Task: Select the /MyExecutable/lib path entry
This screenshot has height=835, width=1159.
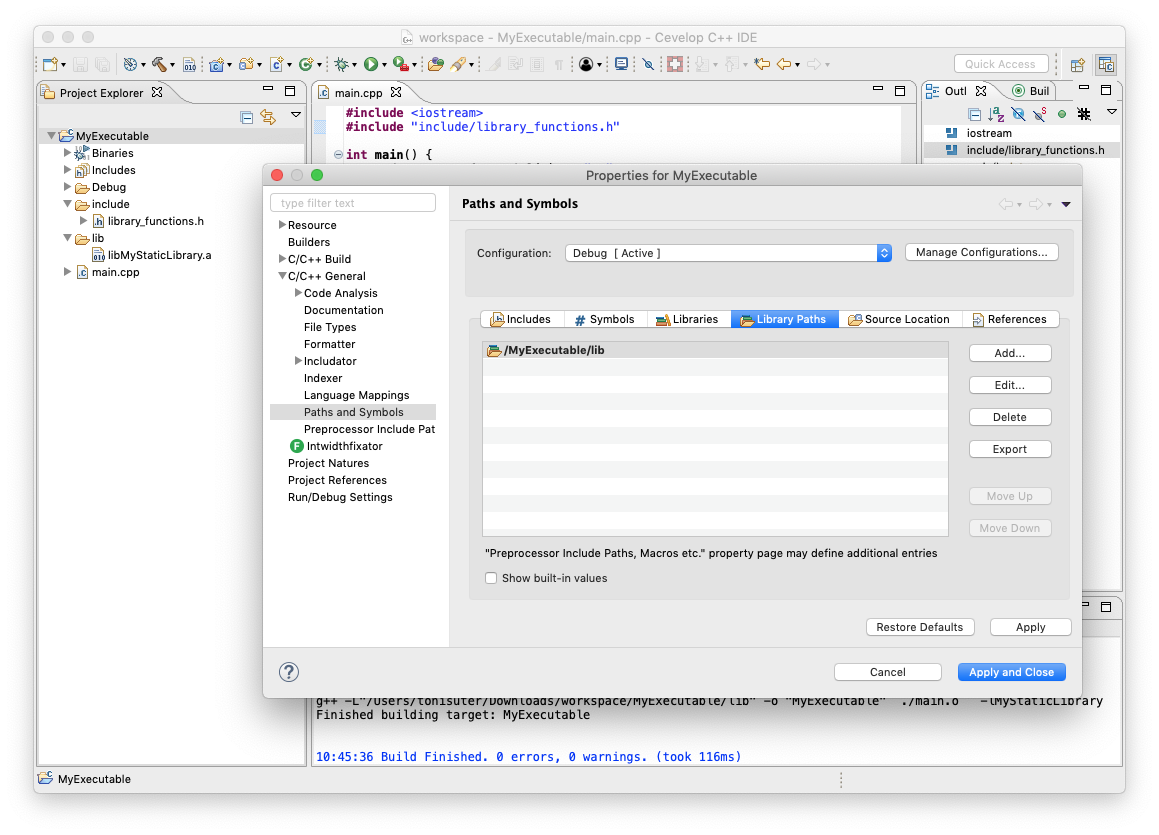Action: (x=716, y=350)
